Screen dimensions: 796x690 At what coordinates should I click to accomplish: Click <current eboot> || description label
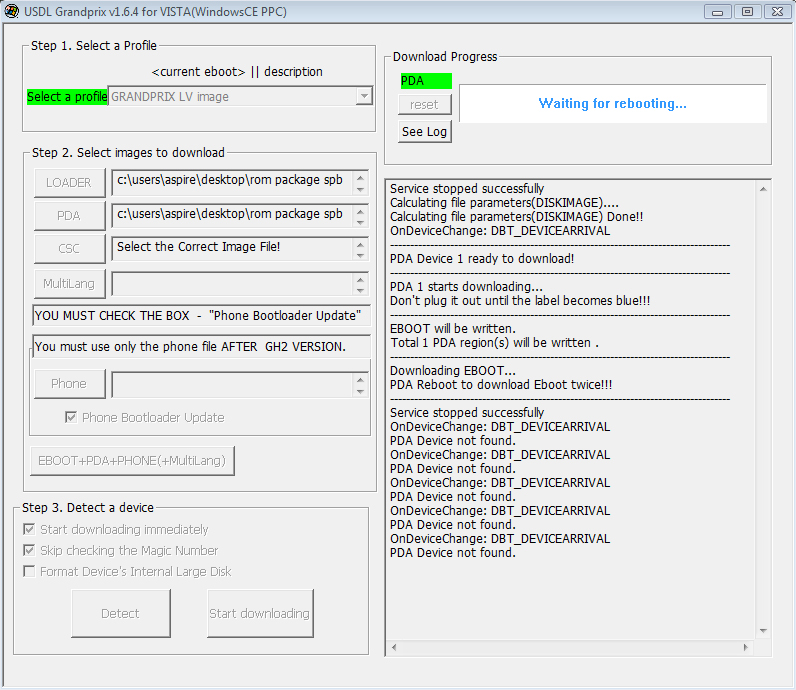pyautogui.click(x=237, y=72)
